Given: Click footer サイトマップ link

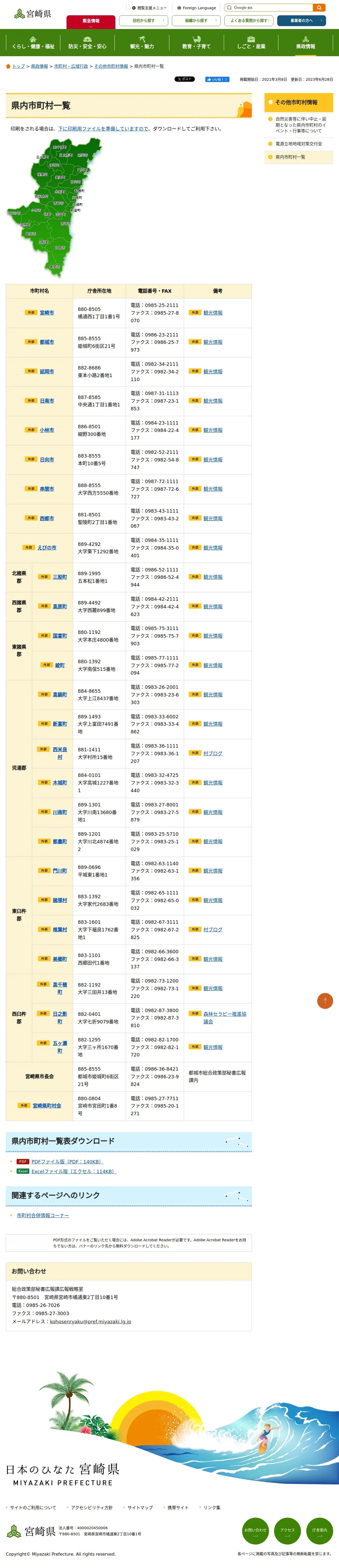Looking at the screenshot, I should pyautogui.click(x=140, y=1508).
